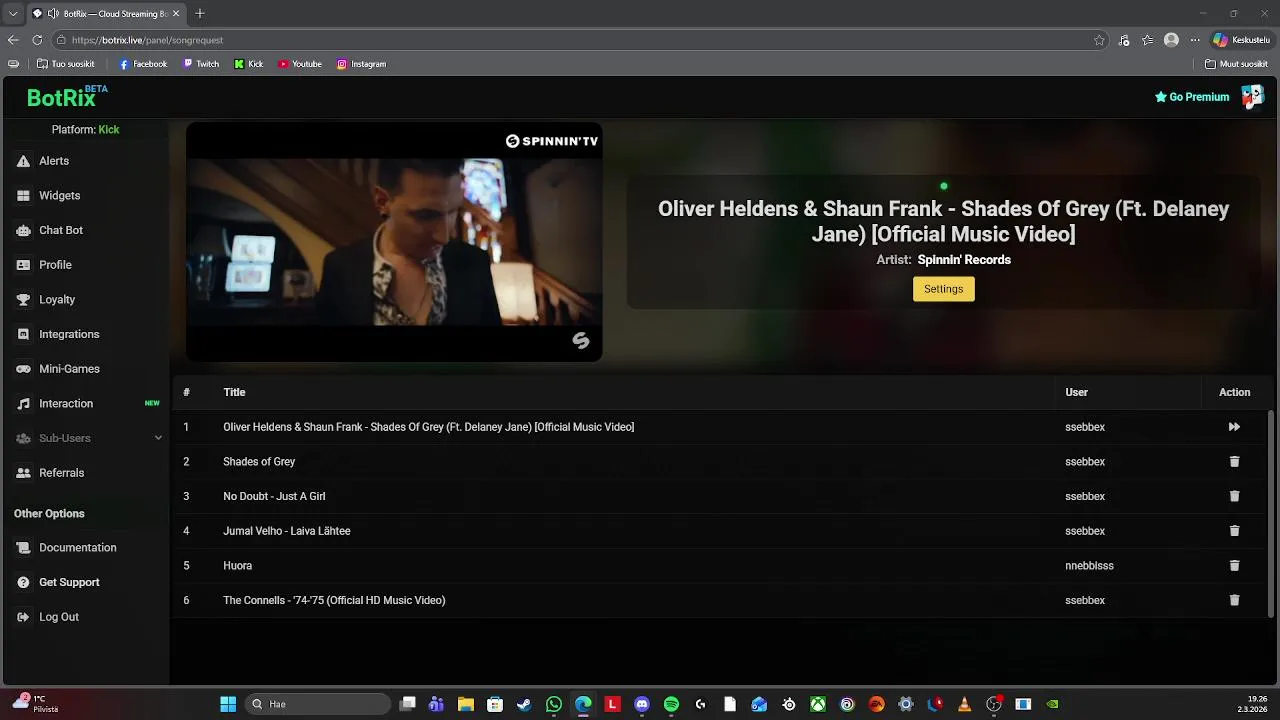Open the tab list dropdown arrow
The image size is (1280, 720).
[13, 13]
